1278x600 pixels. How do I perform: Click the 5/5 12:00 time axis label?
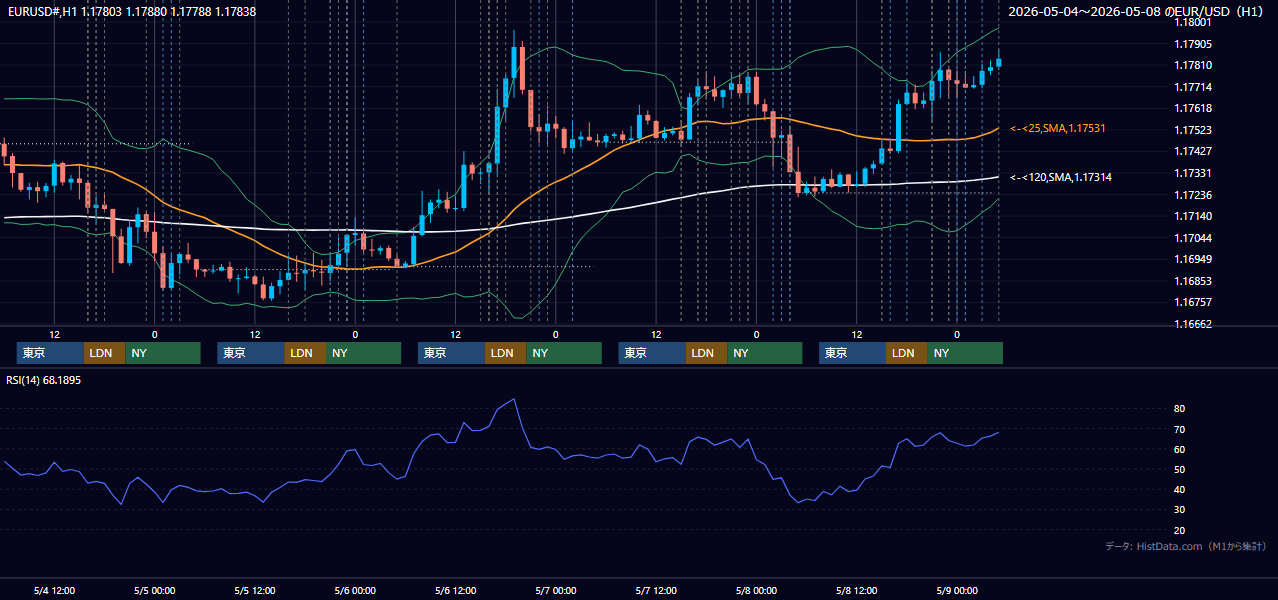(255, 591)
